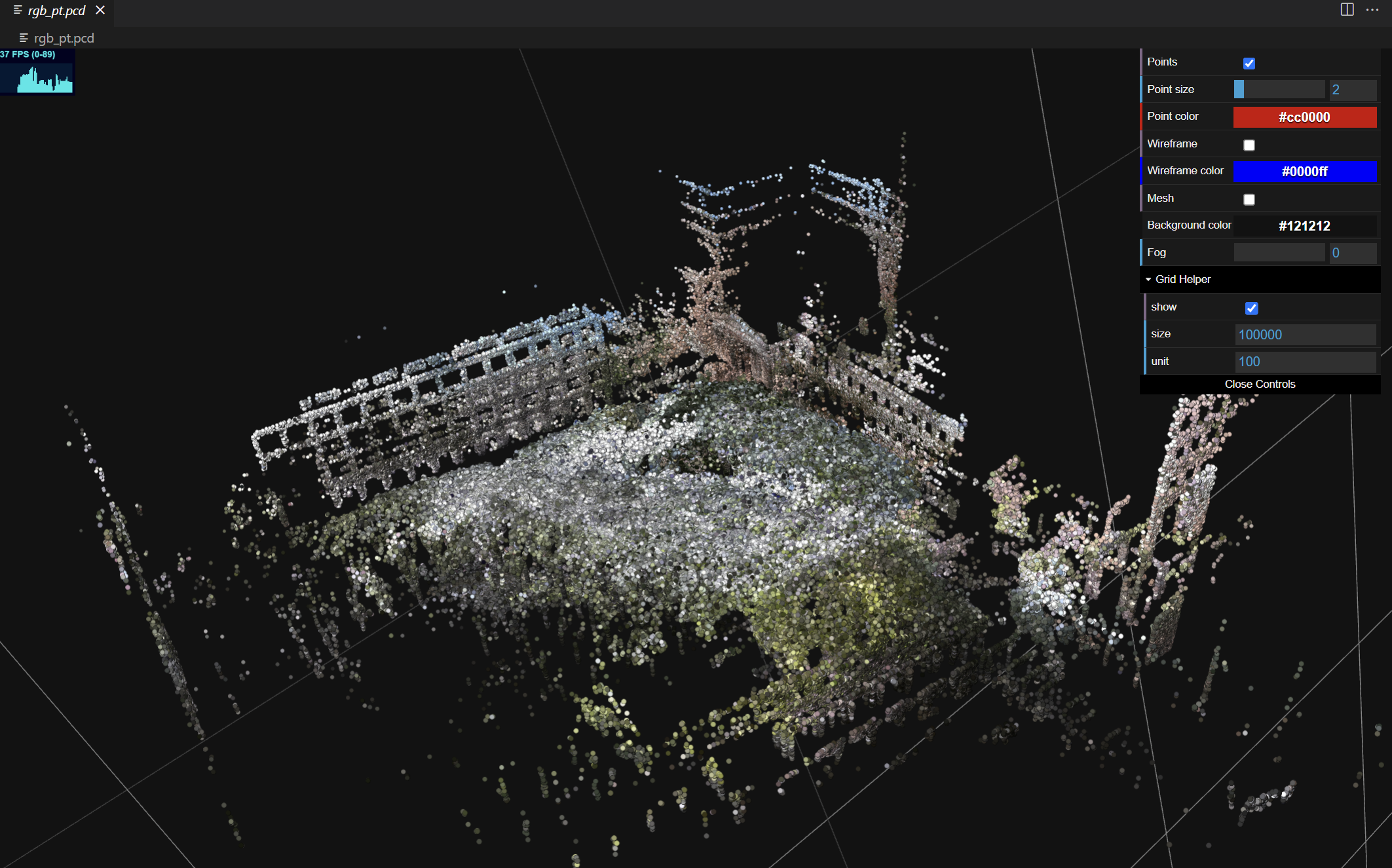This screenshot has height=868, width=1392.
Task: Collapse the Grid Helper folder
Action: point(1182,280)
